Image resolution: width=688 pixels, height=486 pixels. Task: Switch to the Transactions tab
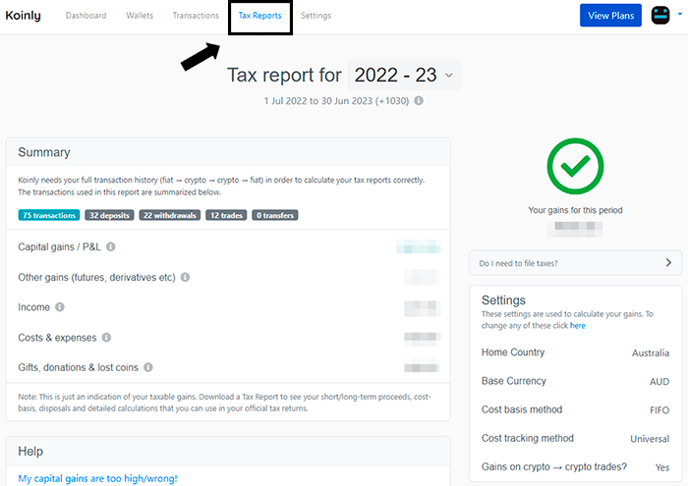(196, 16)
